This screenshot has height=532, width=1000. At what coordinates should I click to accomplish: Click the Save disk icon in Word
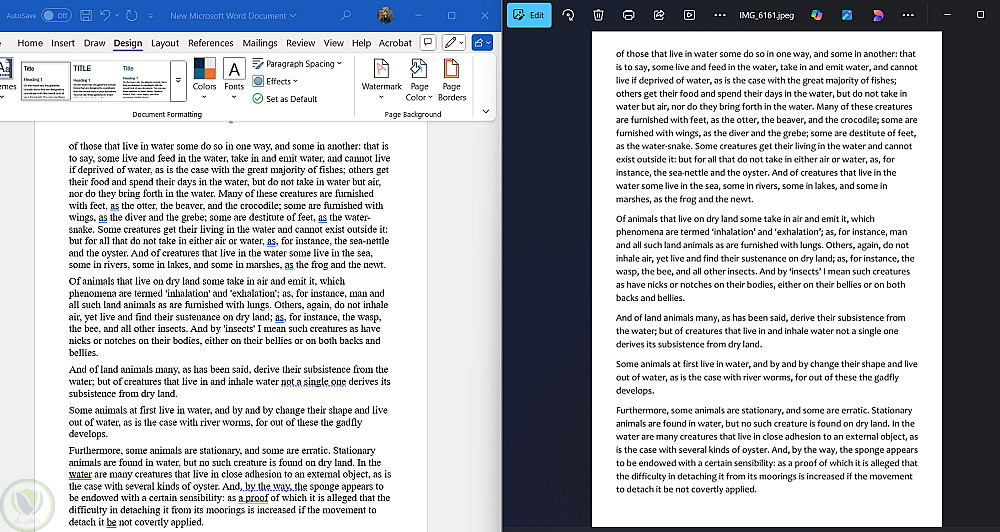coord(86,15)
